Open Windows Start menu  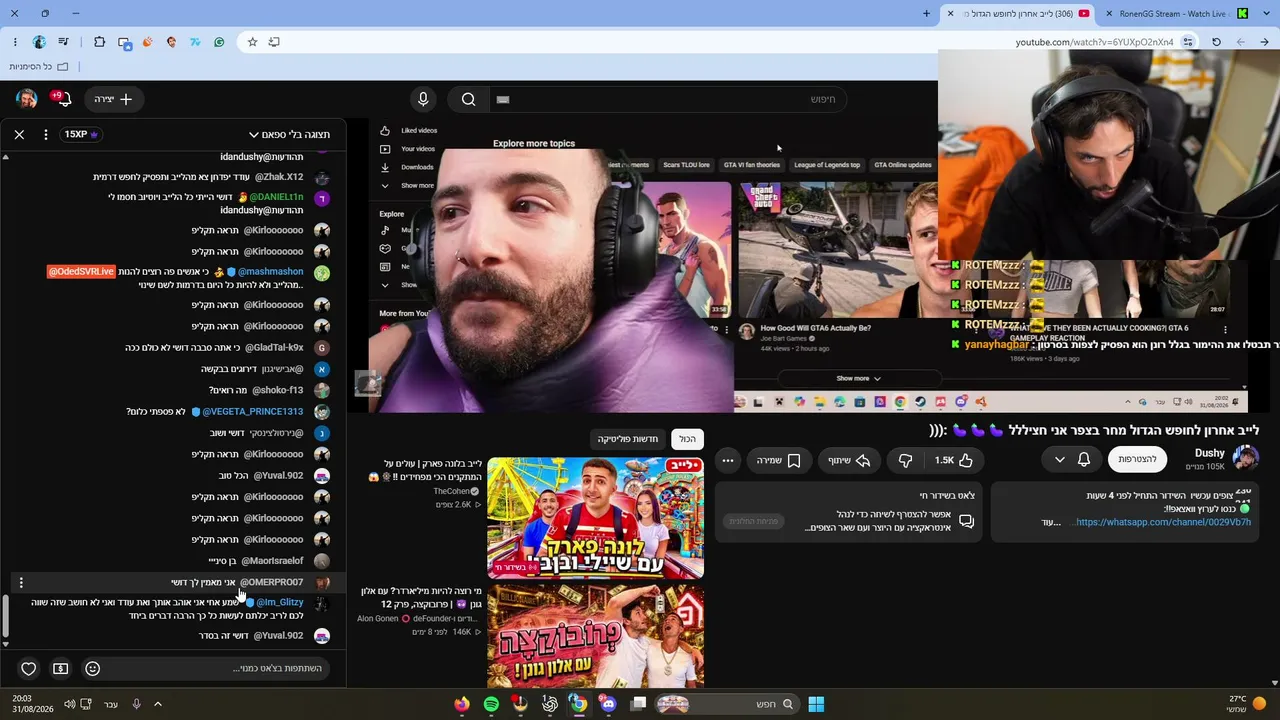(816, 704)
